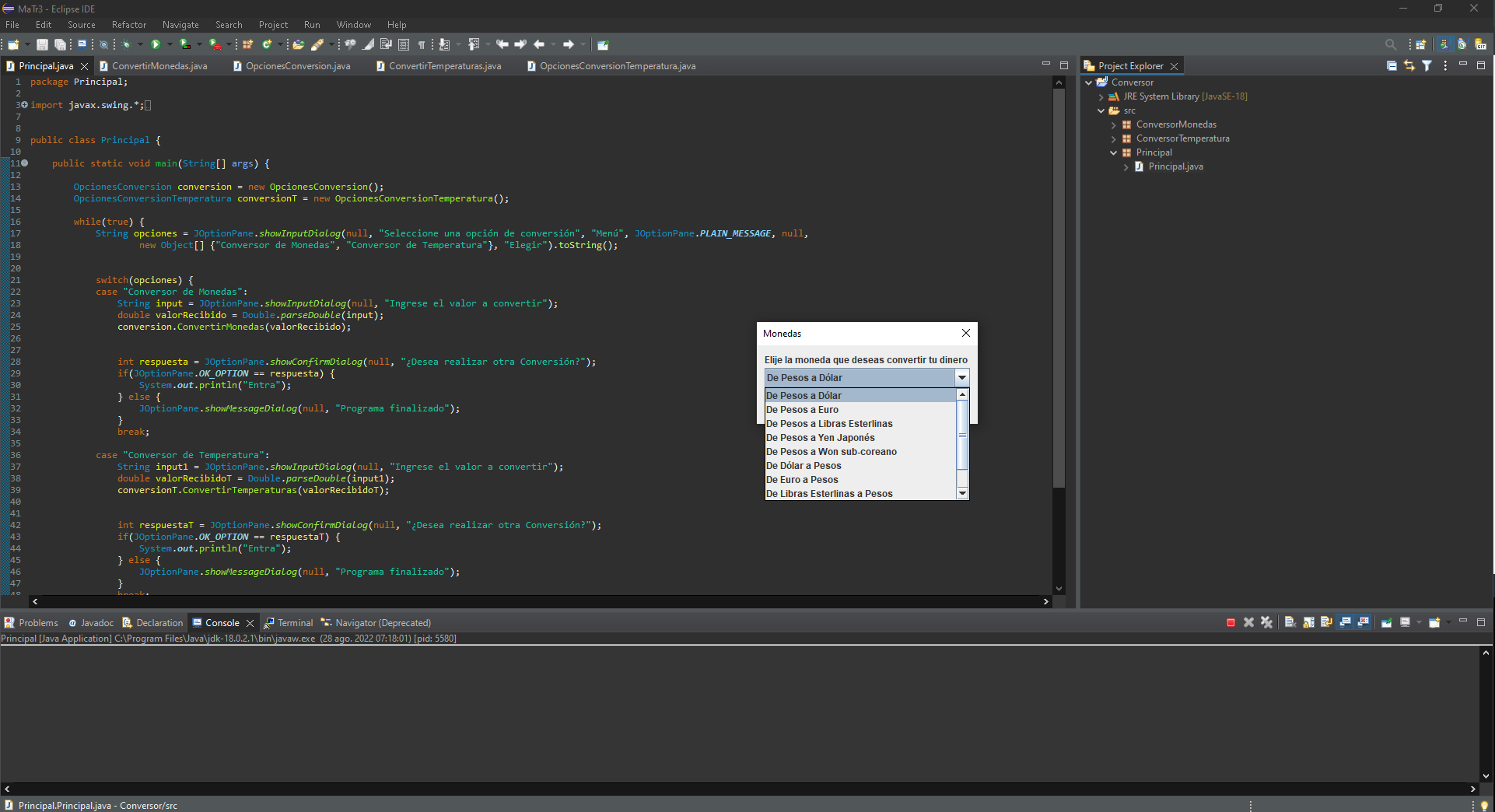Open the Run button dropdown arrow
Image resolution: width=1495 pixels, height=812 pixels.
170,45
